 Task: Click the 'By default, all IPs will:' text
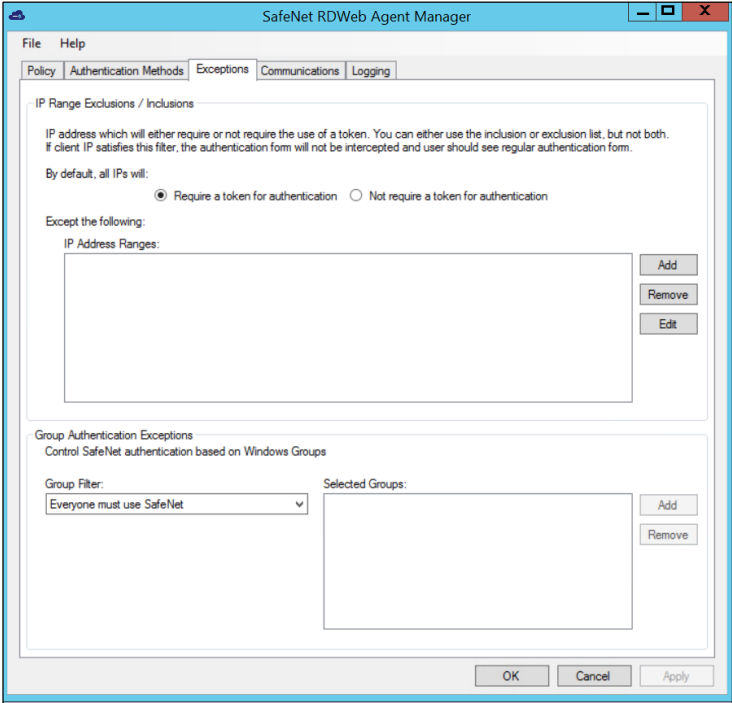click(97, 174)
